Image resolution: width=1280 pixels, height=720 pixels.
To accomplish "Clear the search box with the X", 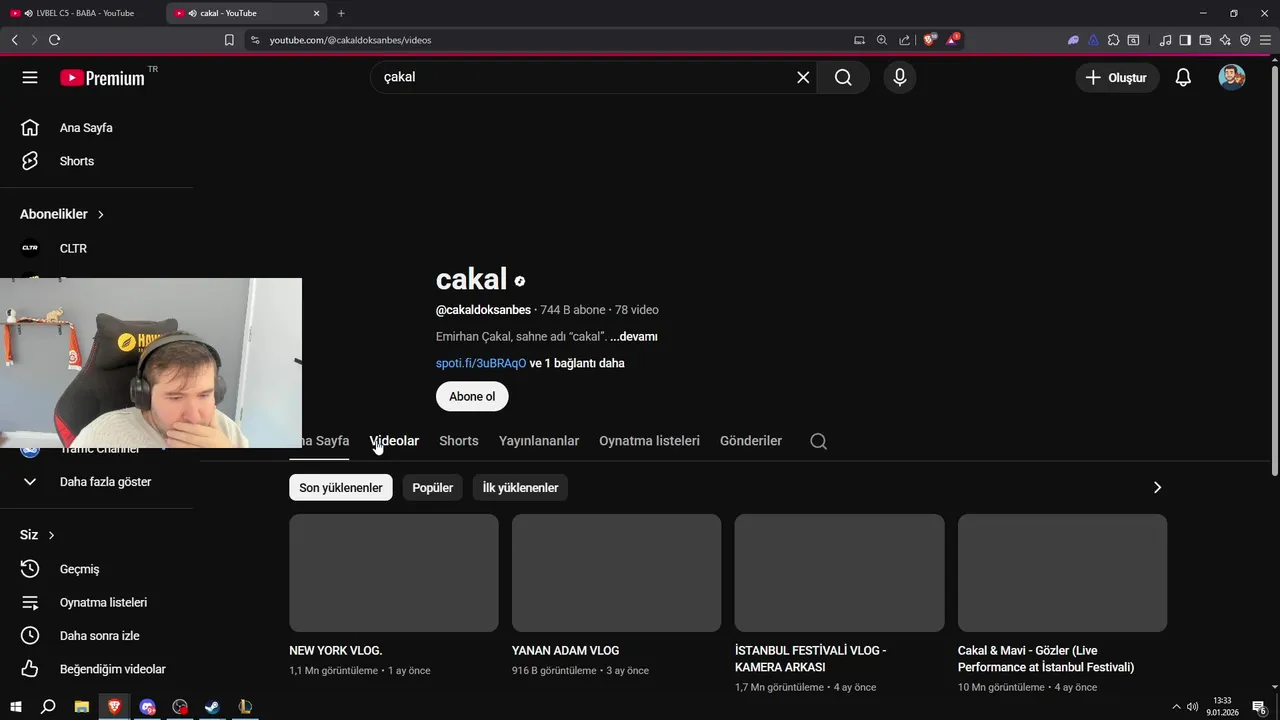I will [803, 77].
